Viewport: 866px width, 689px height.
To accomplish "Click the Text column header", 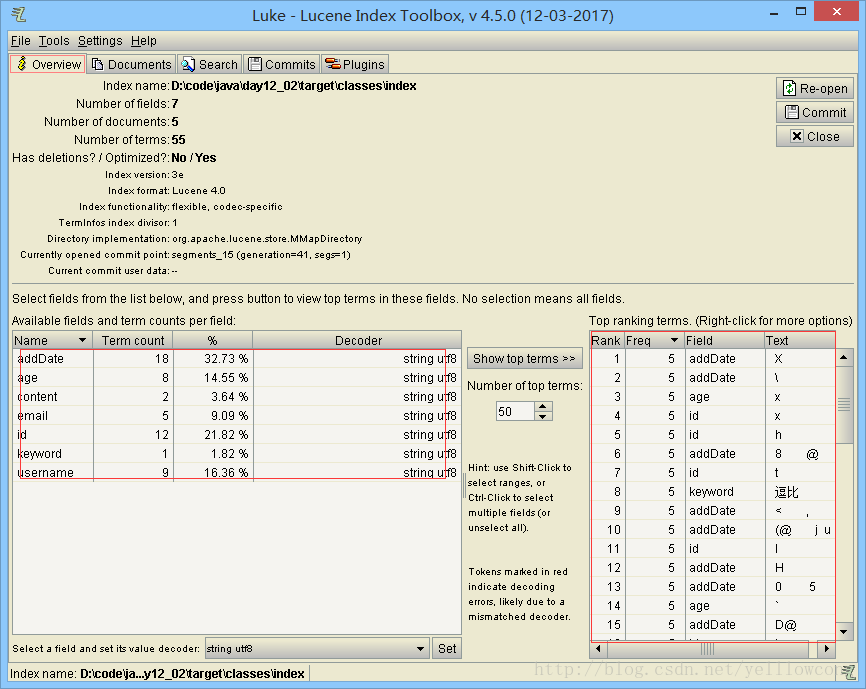I will pos(799,340).
